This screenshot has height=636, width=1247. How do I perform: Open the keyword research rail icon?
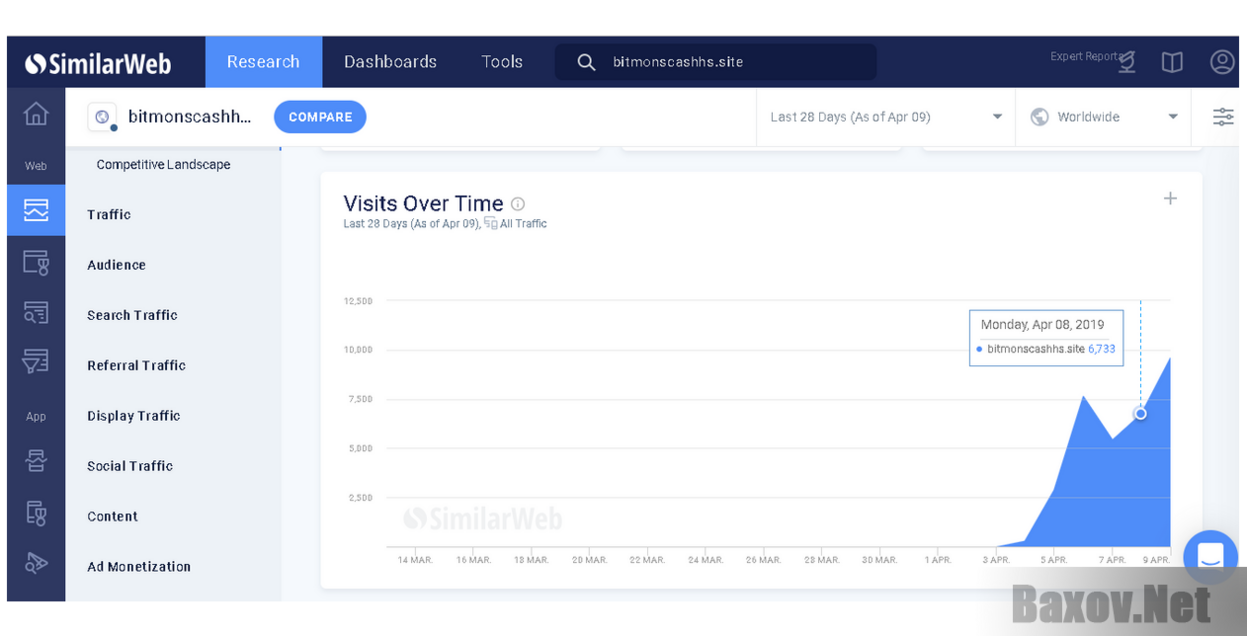pos(36,312)
